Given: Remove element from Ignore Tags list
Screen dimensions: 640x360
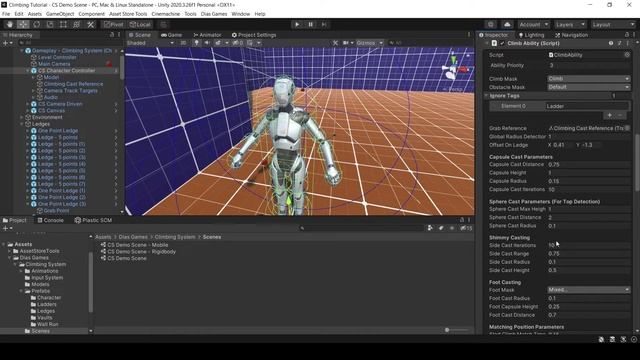Looking at the screenshot, I should coord(620,116).
